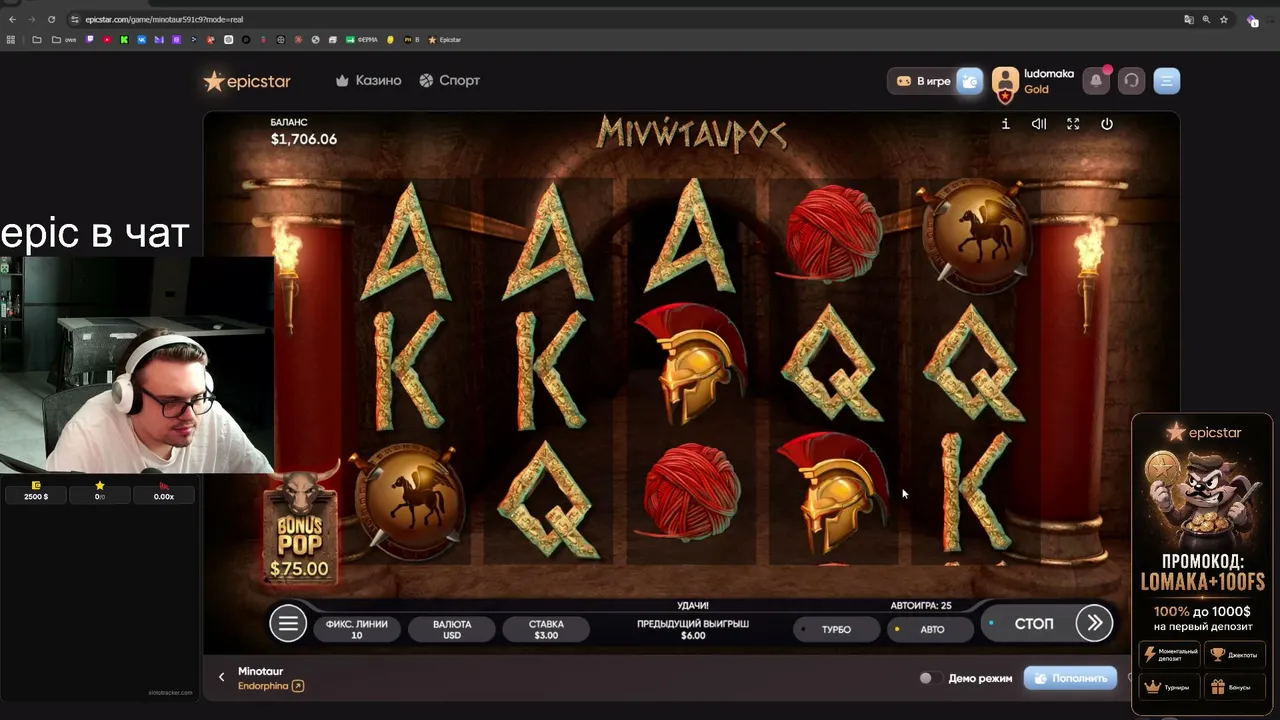Image resolution: width=1280 pixels, height=720 pixels.
Task: Open Бонусы in the promo card
Action: coord(1234,687)
